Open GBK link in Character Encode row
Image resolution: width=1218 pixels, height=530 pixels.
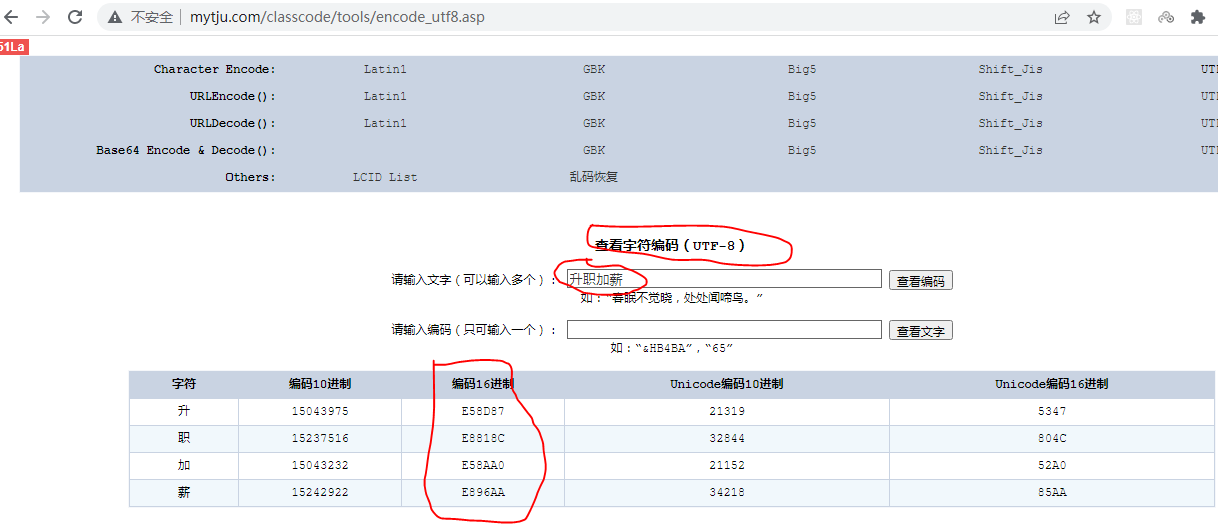click(x=594, y=69)
